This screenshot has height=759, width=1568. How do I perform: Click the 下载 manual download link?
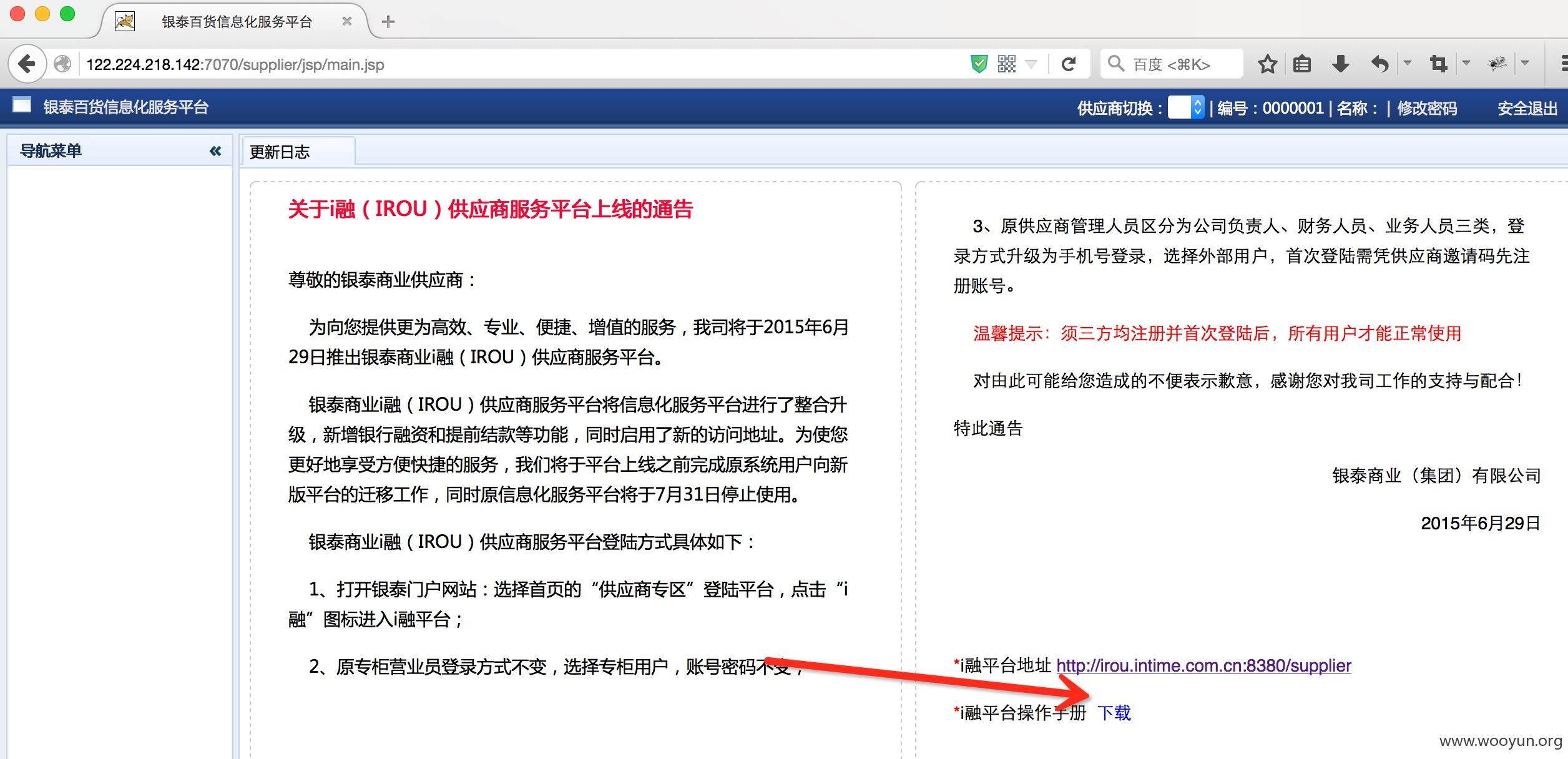[1114, 713]
